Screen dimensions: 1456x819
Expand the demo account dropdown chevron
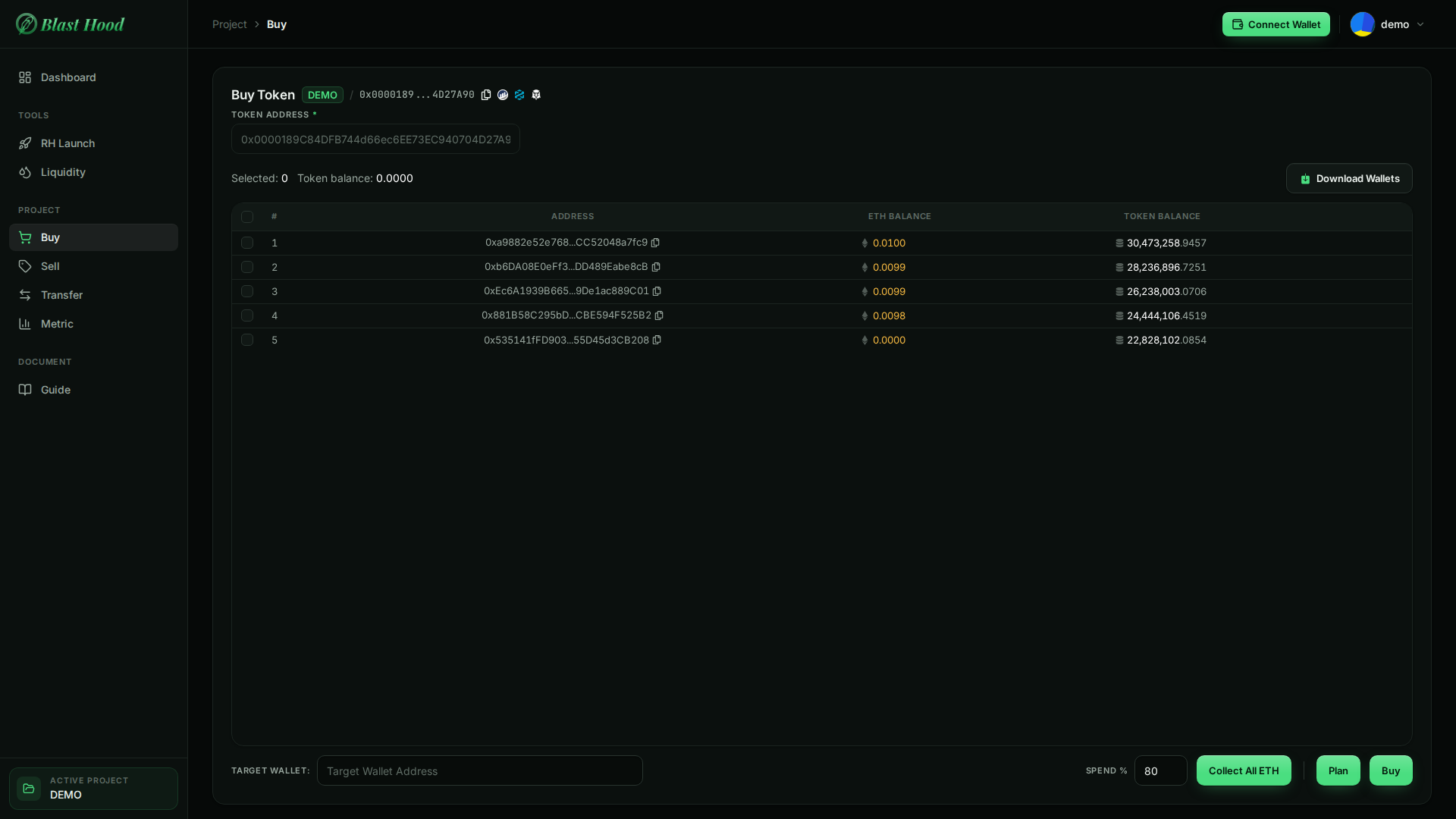point(1420,24)
